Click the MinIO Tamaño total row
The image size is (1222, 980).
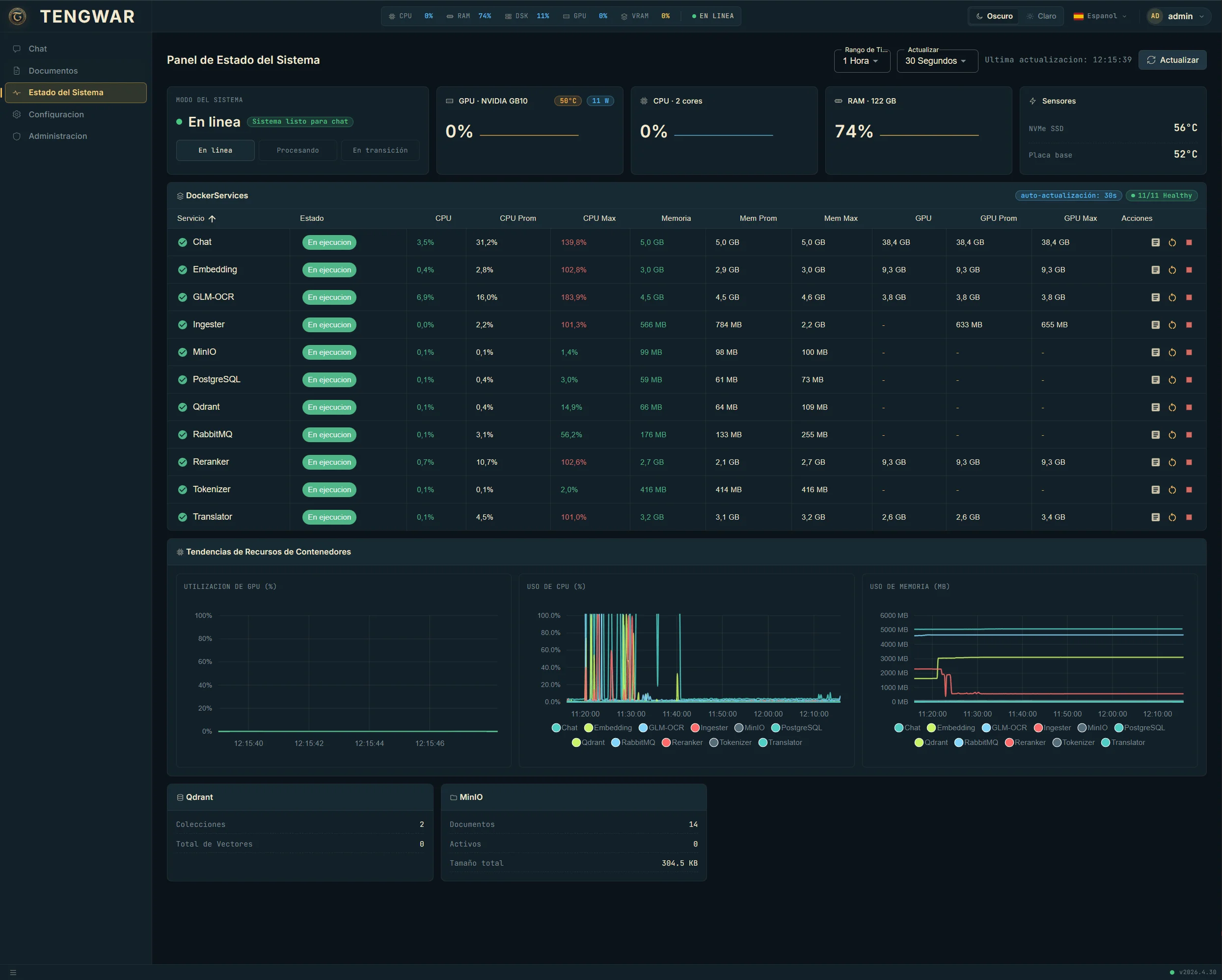pos(573,863)
